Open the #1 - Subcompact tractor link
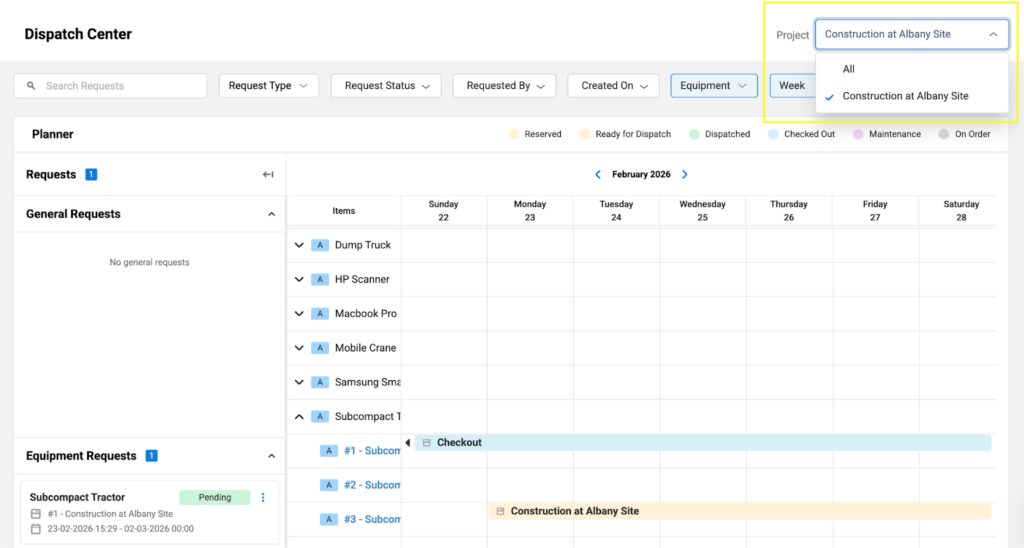Screen dimensions: 1024x548 pos(371,451)
